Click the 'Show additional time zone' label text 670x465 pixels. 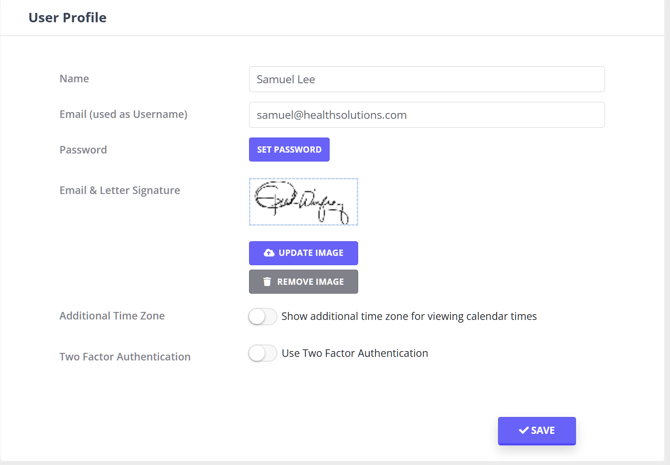pyautogui.click(x=409, y=316)
